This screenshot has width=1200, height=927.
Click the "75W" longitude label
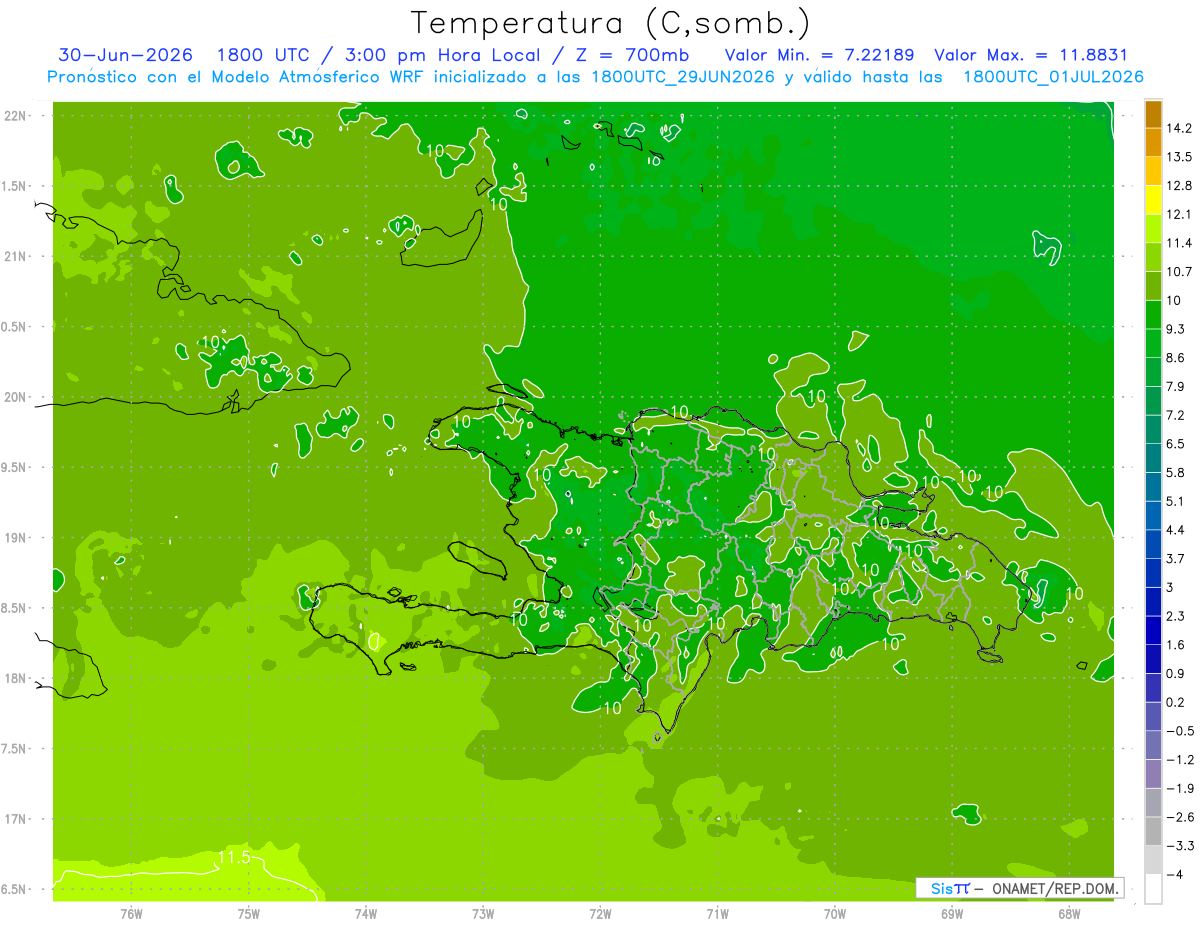point(249,913)
